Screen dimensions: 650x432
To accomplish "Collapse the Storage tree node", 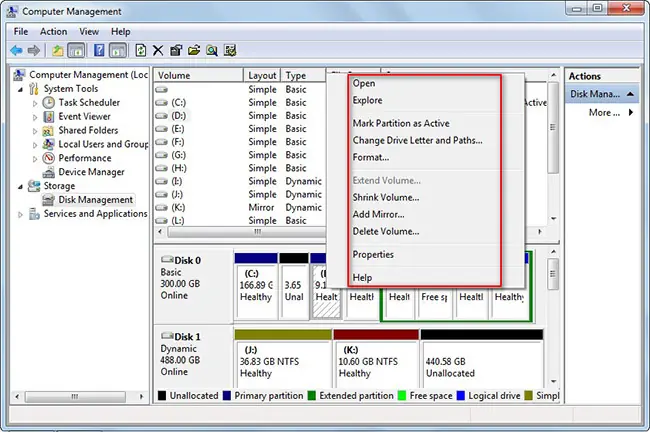I will click(20, 187).
